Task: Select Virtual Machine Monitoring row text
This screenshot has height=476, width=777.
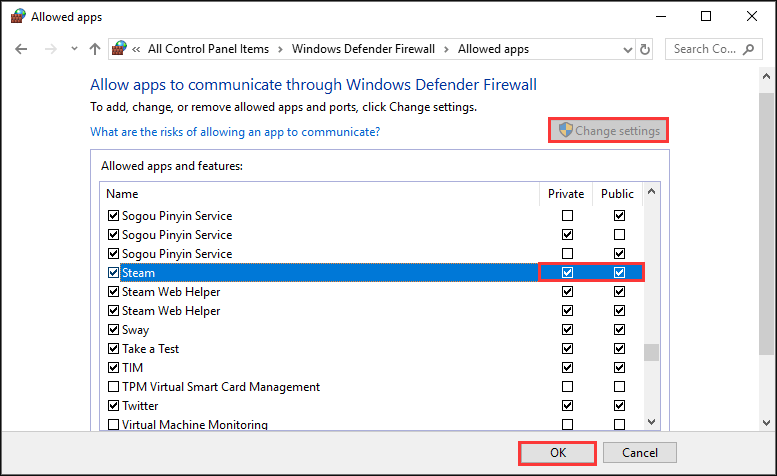Action: pyautogui.click(x=195, y=424)
